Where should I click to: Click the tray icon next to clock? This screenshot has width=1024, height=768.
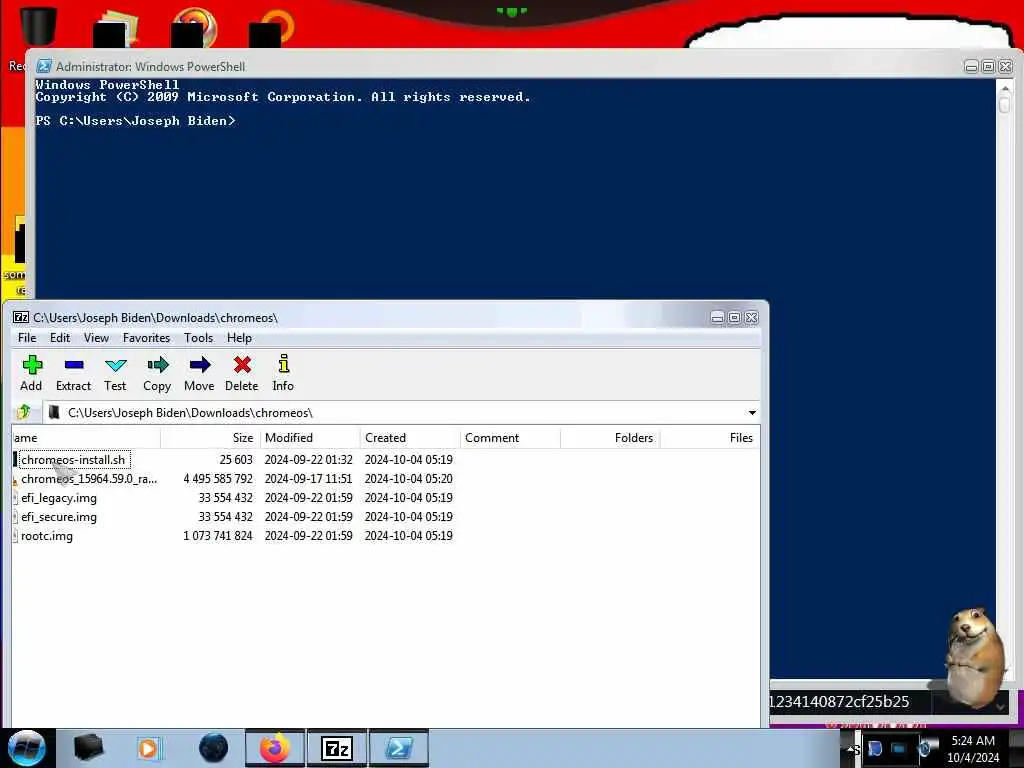point(925,748)
